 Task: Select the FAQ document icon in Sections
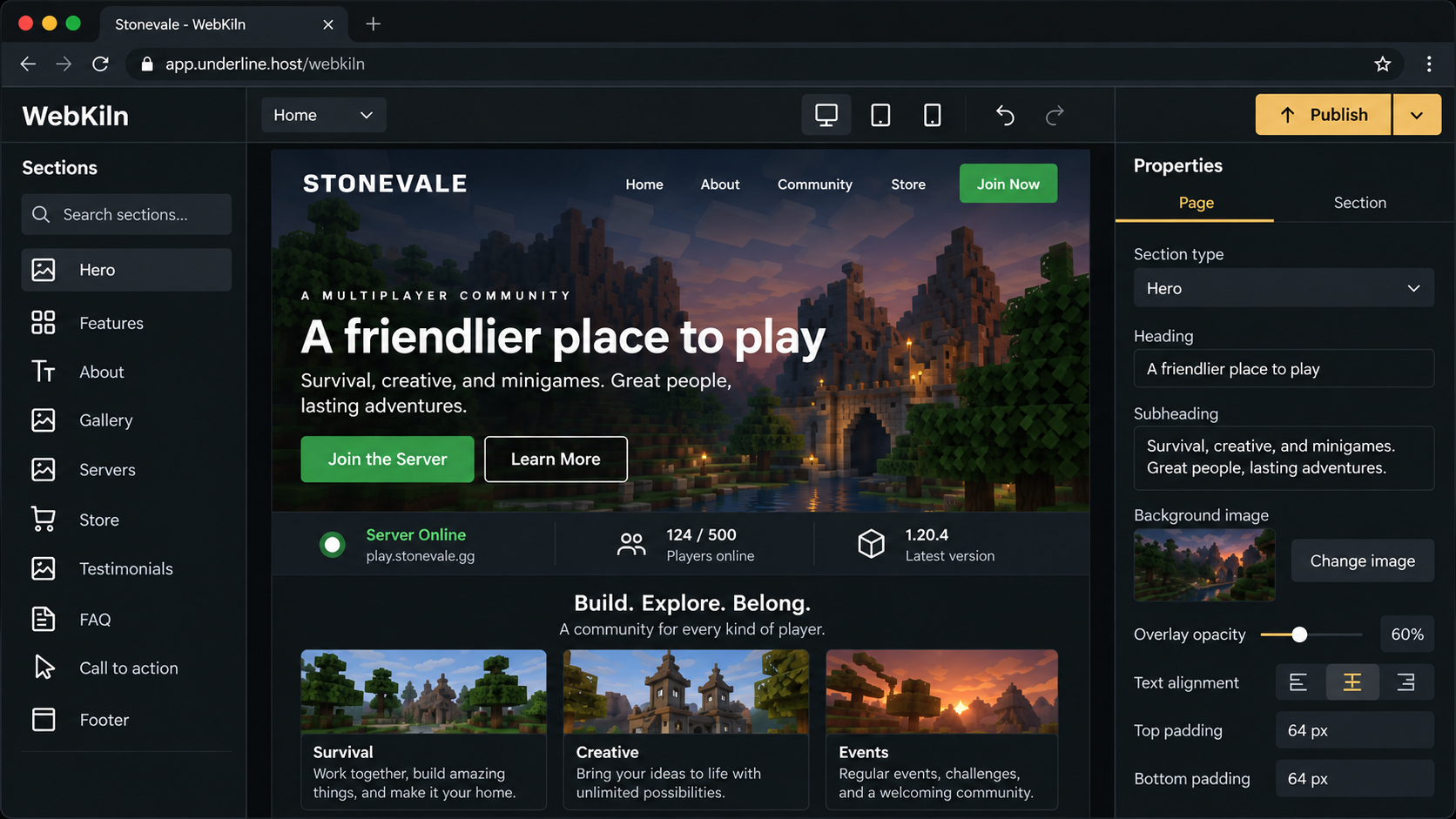point(43,619)
